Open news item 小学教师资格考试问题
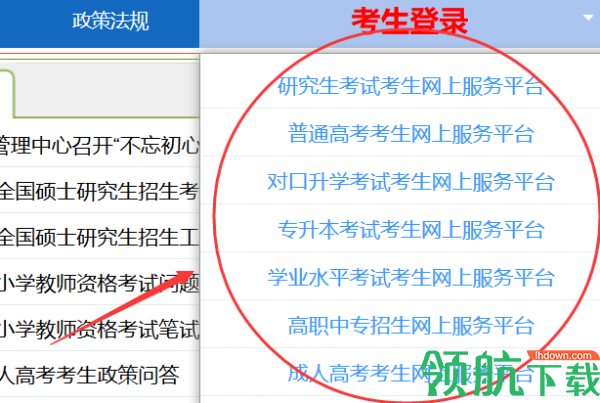This screenshot has width=600, height=403. tap(99, 283)
